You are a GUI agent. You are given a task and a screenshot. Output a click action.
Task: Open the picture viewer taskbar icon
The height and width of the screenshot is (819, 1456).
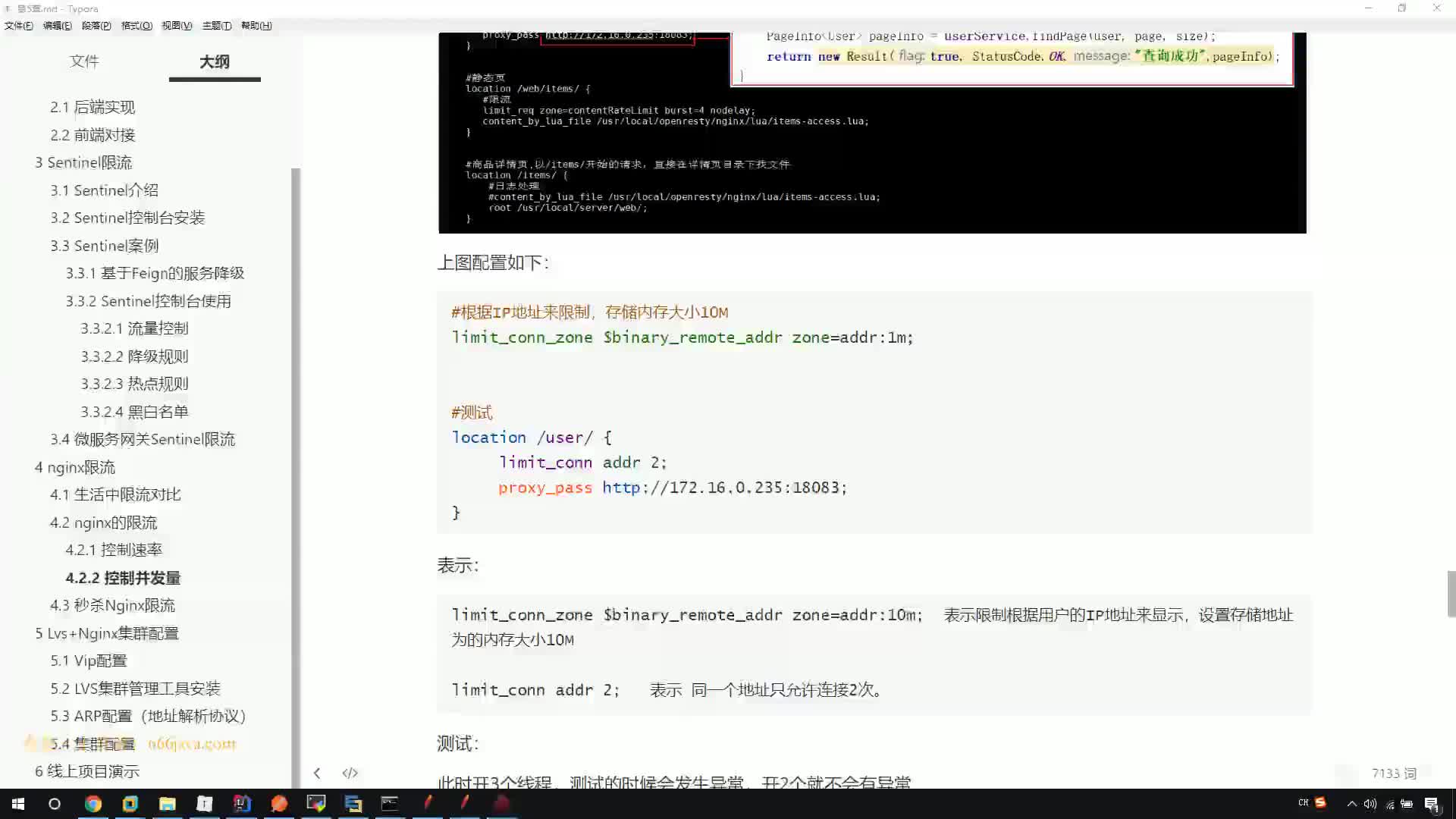coord(316,804)
